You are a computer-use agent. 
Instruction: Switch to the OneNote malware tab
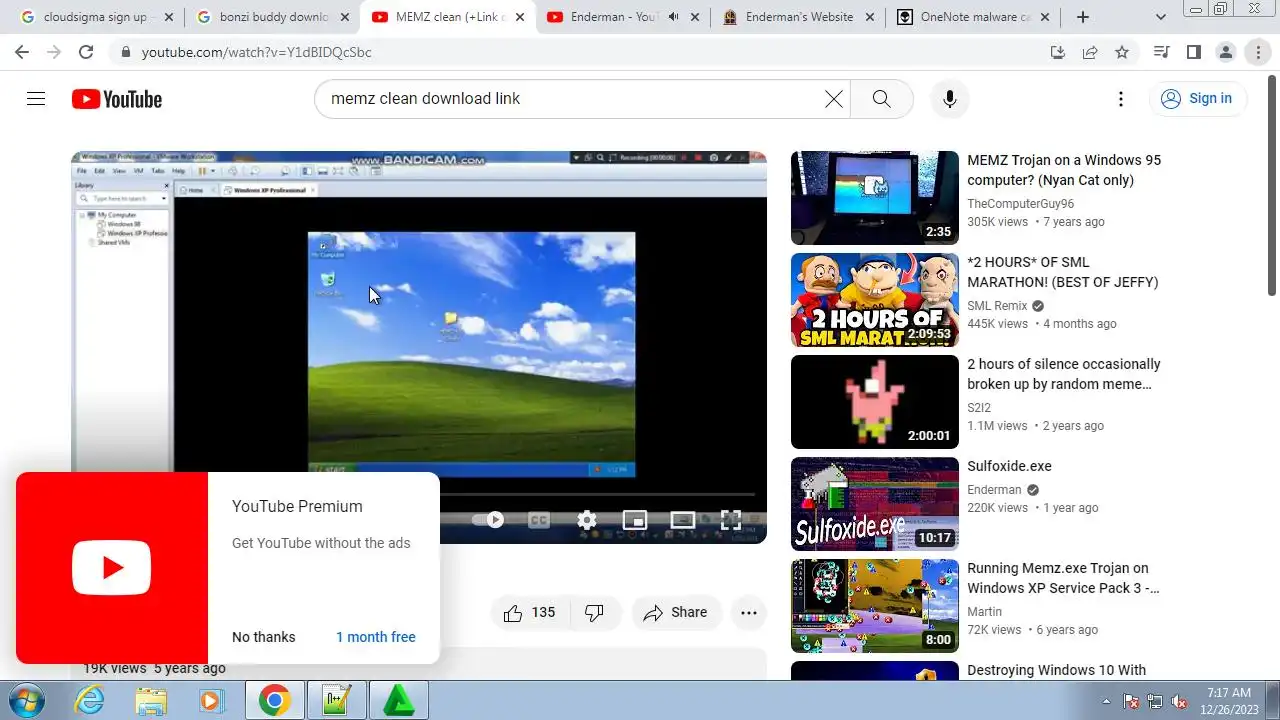click(x=974, y=17)
